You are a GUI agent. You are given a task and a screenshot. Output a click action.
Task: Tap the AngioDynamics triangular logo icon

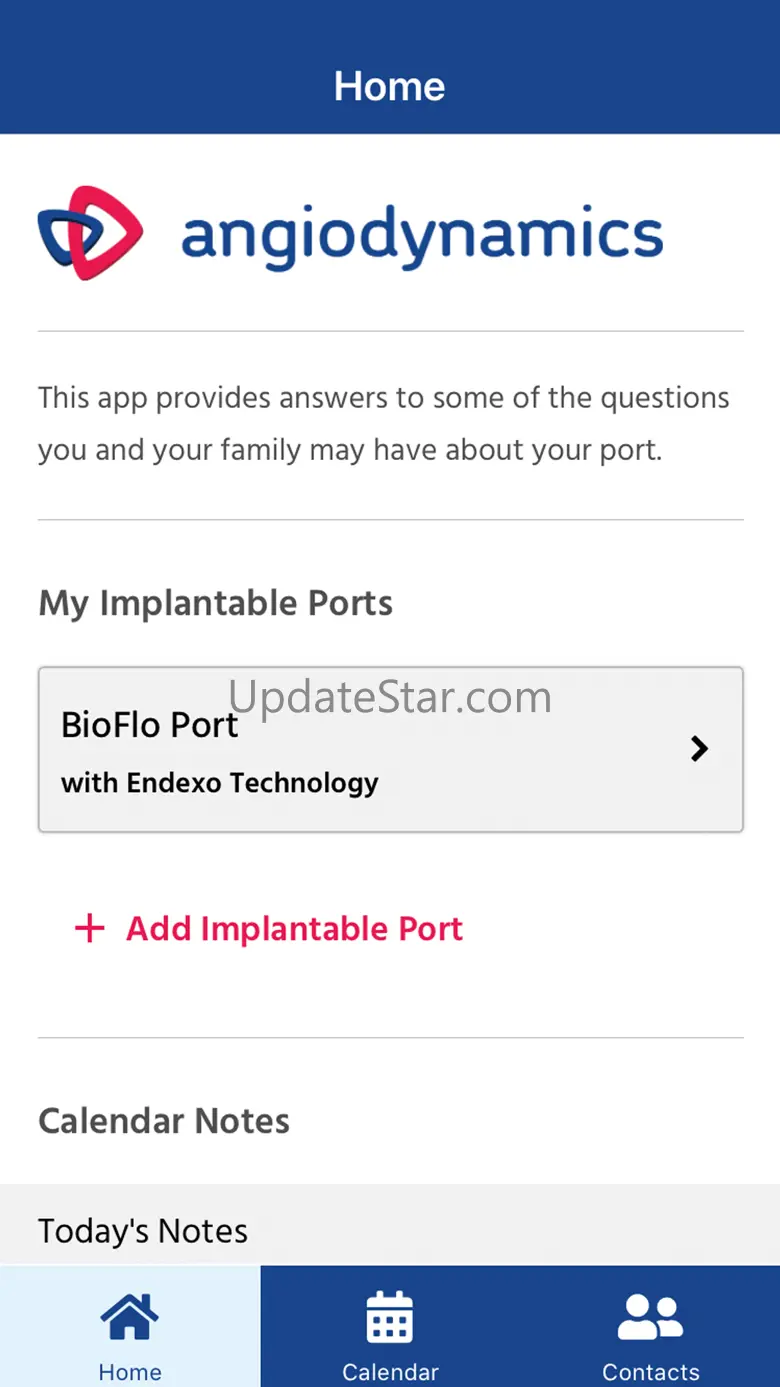[x=90, y=233]
